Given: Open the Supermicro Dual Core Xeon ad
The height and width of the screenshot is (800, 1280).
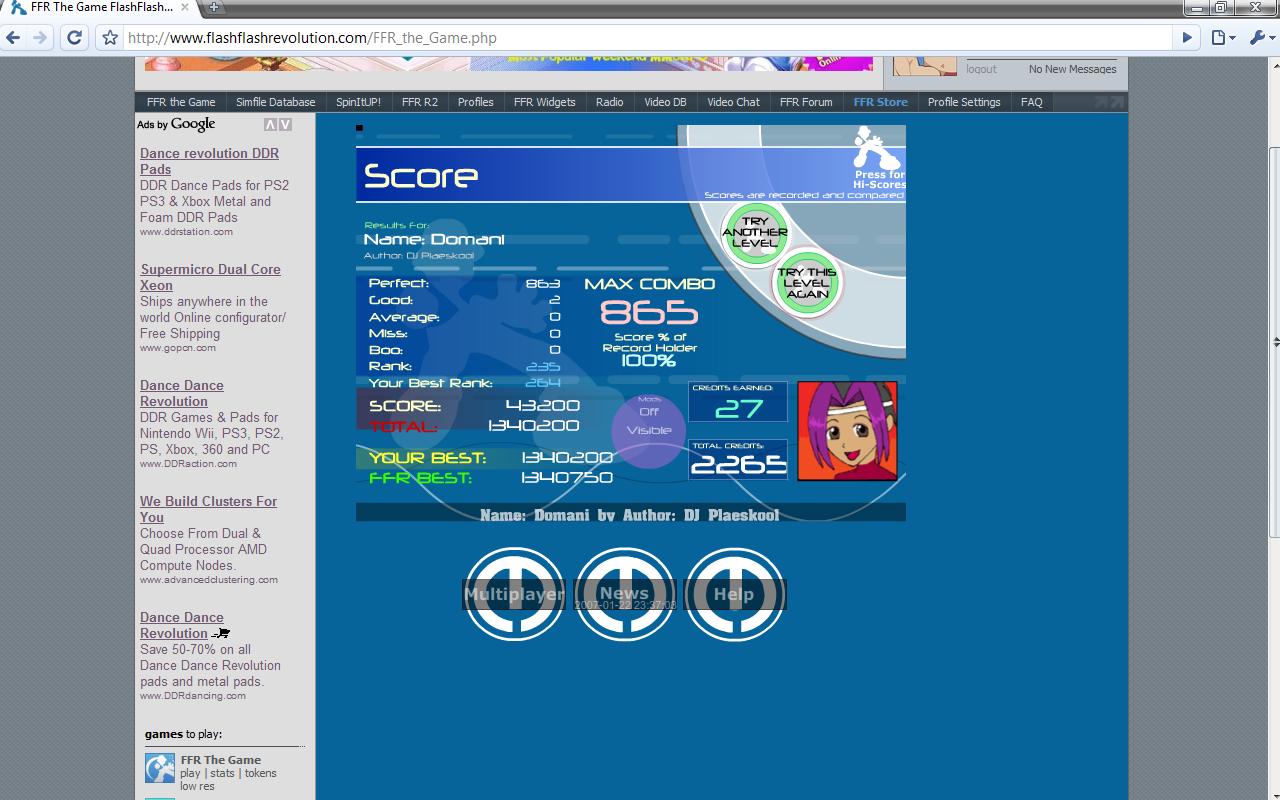Looking at the screenshot, I should tap(210, 277).
